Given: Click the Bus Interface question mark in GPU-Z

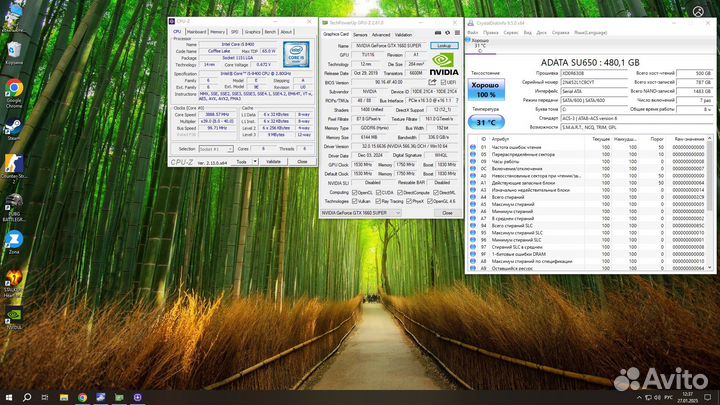Looking at the screenshot, I should point(457,100).
